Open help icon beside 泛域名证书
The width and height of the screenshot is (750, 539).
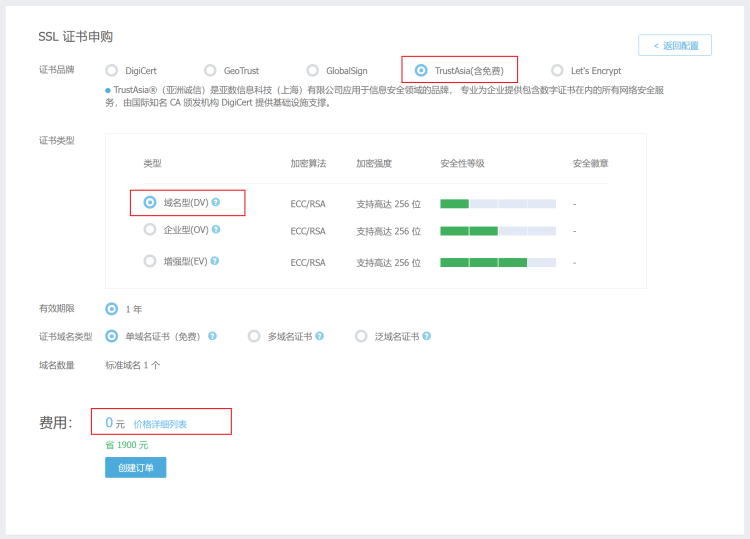(x=427, y=336)
